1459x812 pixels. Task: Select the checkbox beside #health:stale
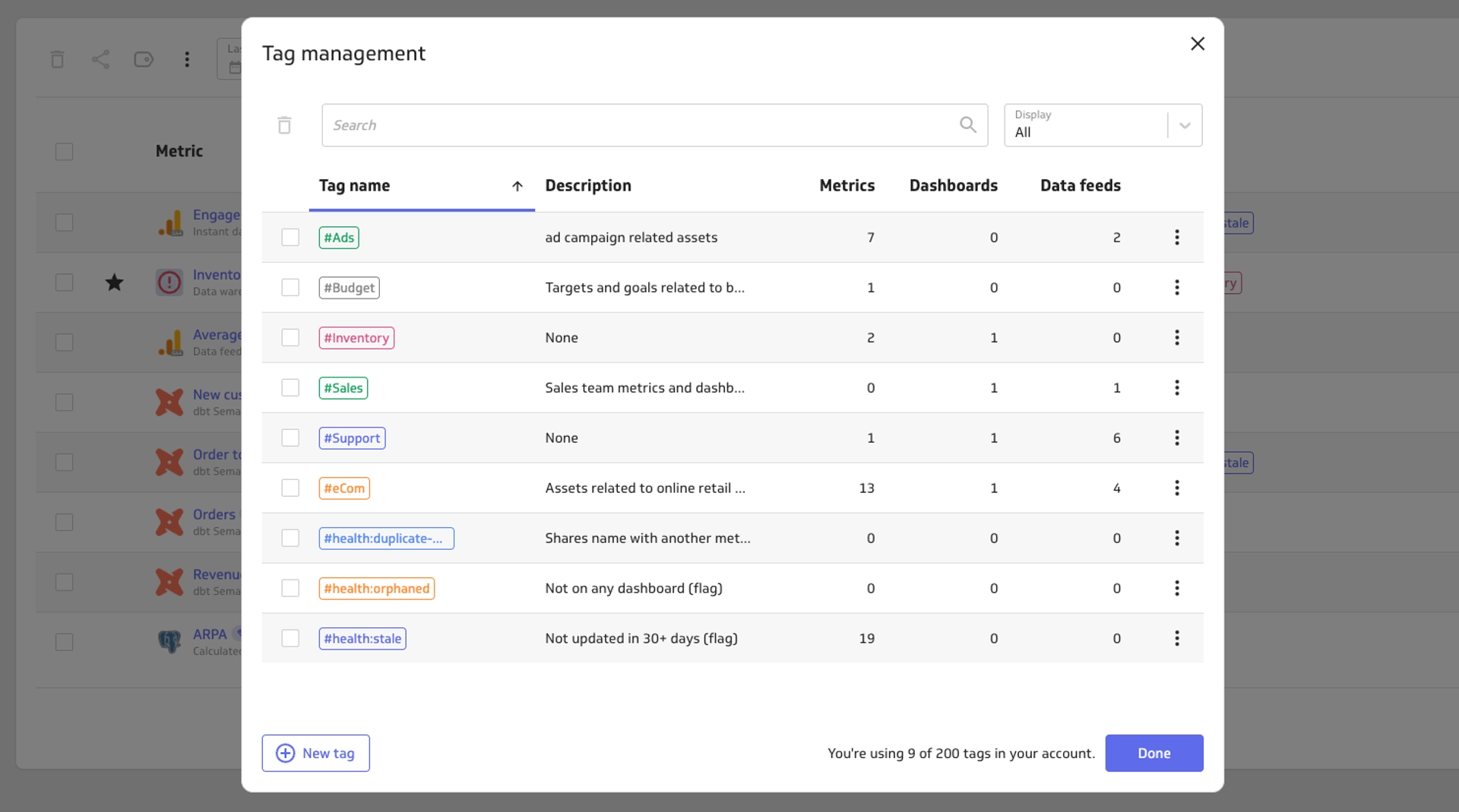(x=290, y=638)
